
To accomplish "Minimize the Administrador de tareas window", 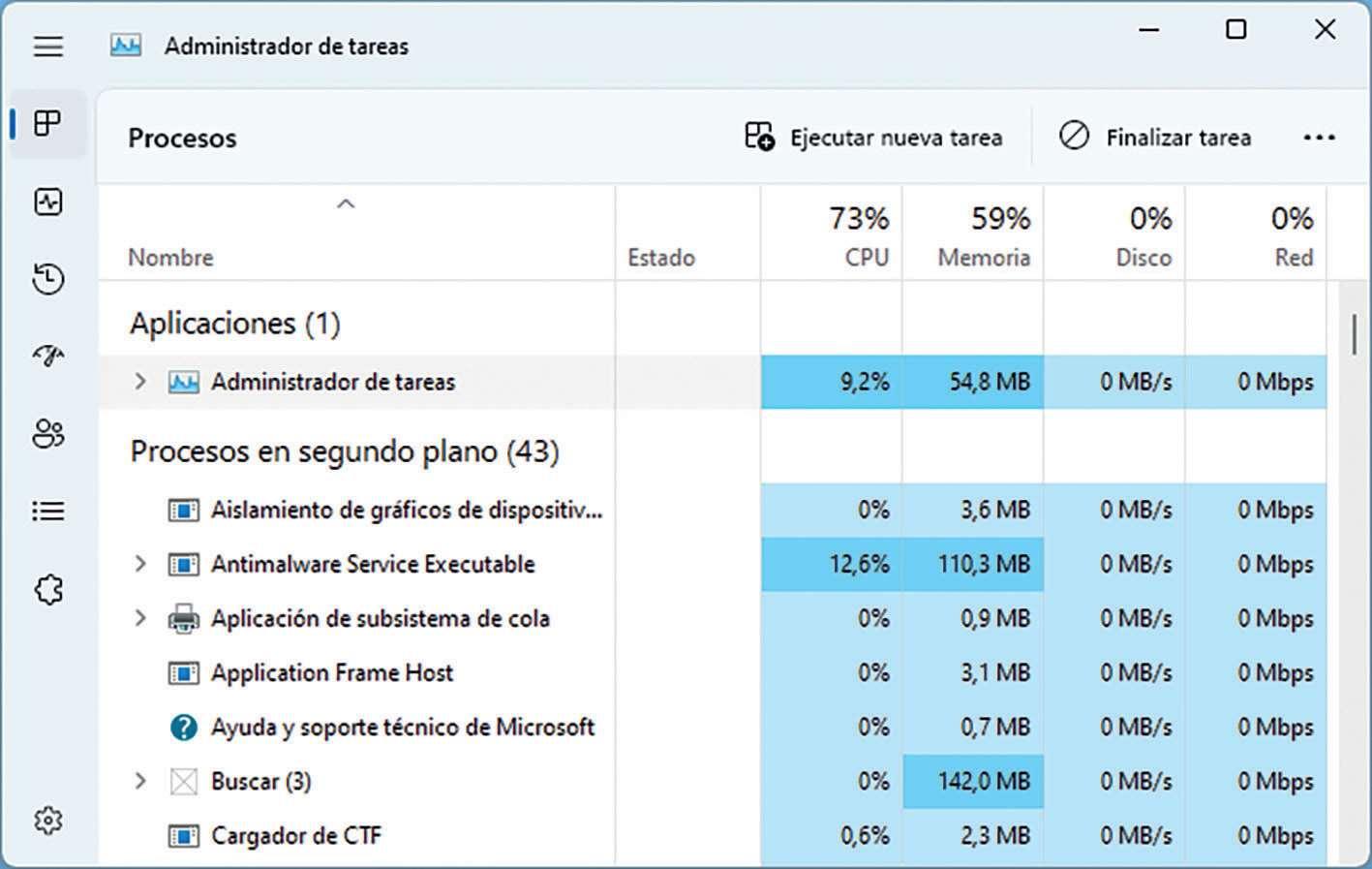I will (1149, 30).
